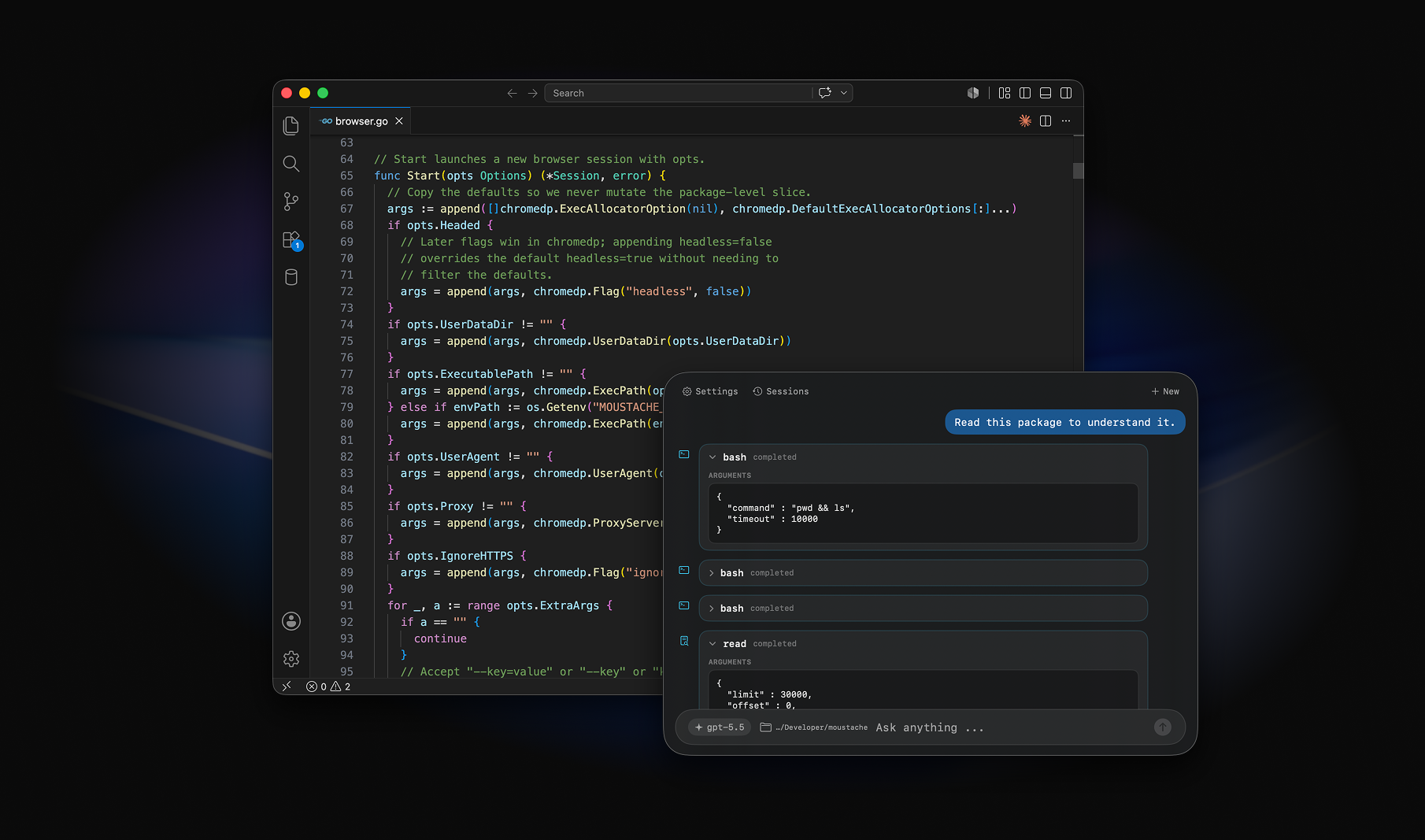Click the editor vertical scrollbar thumb

pyautogui.click(x=1079, y=170)
